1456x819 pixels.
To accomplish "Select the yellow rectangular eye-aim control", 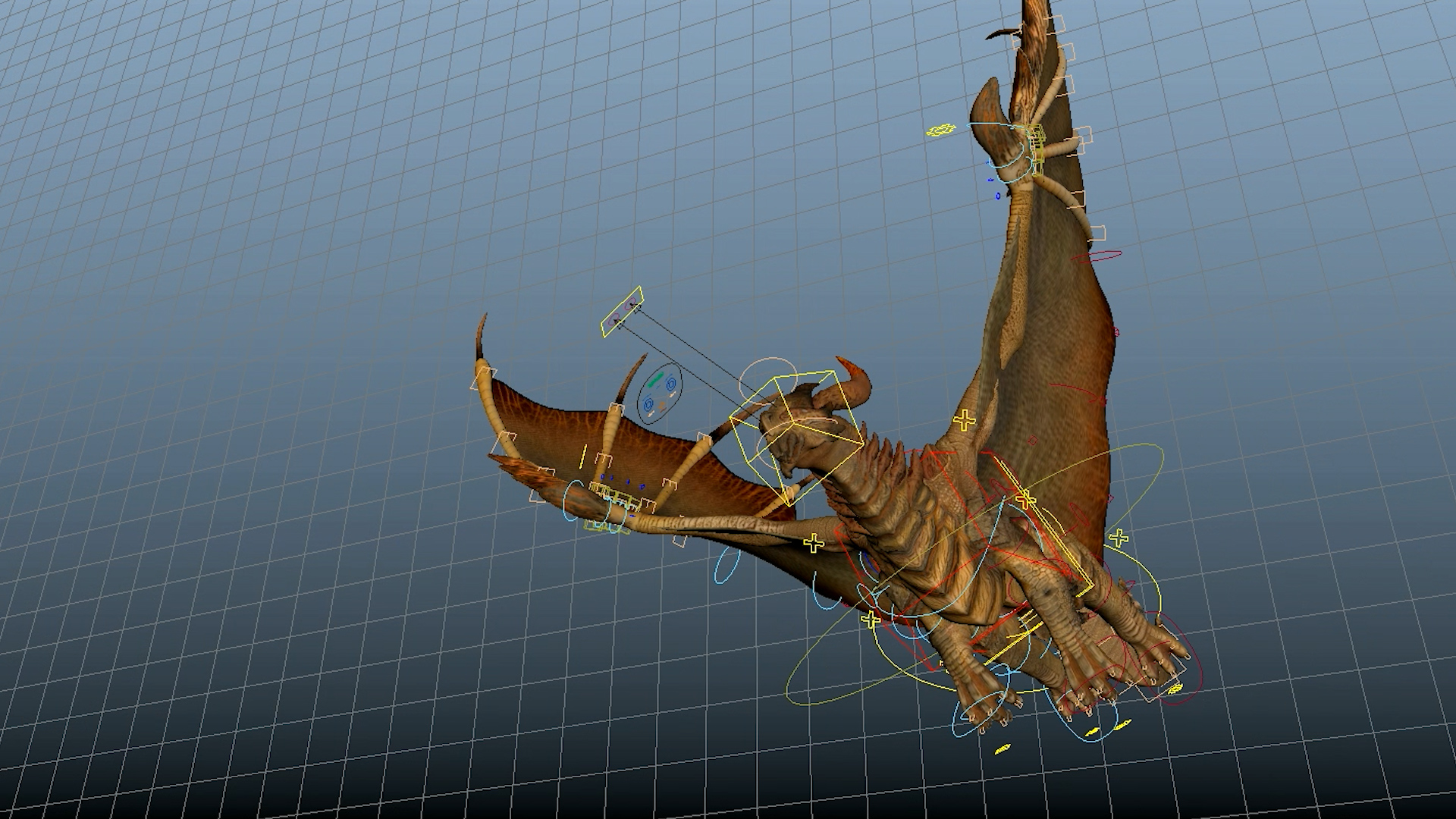I will [x=622, y=311].
